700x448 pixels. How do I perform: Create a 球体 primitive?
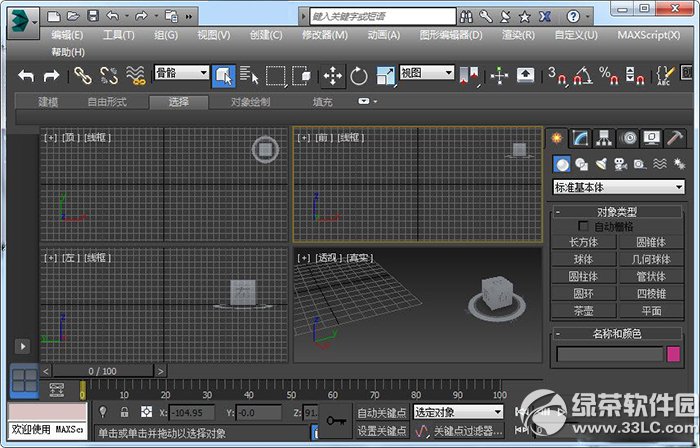[584, 259]
